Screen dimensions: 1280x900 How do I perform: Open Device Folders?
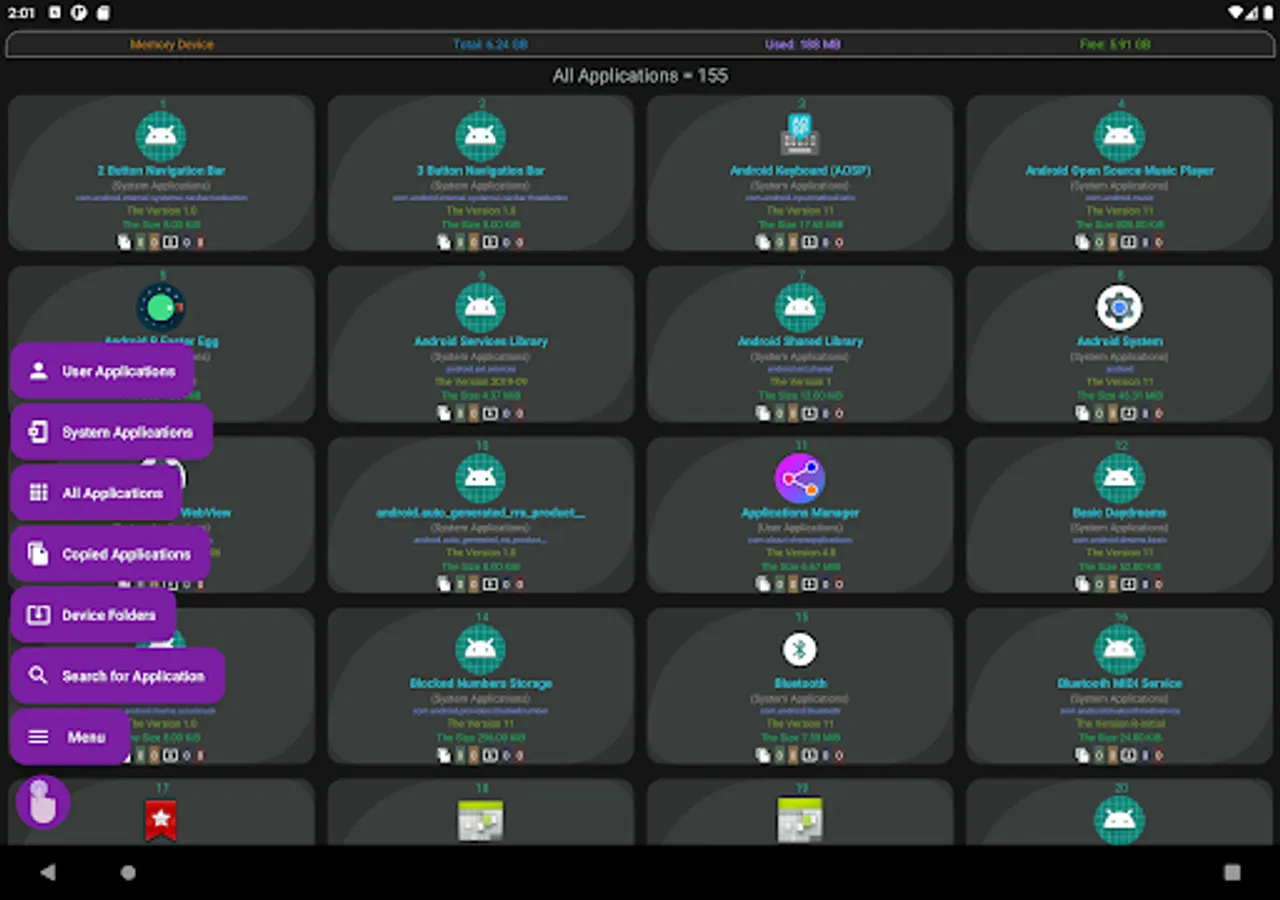tap(93, 615)
